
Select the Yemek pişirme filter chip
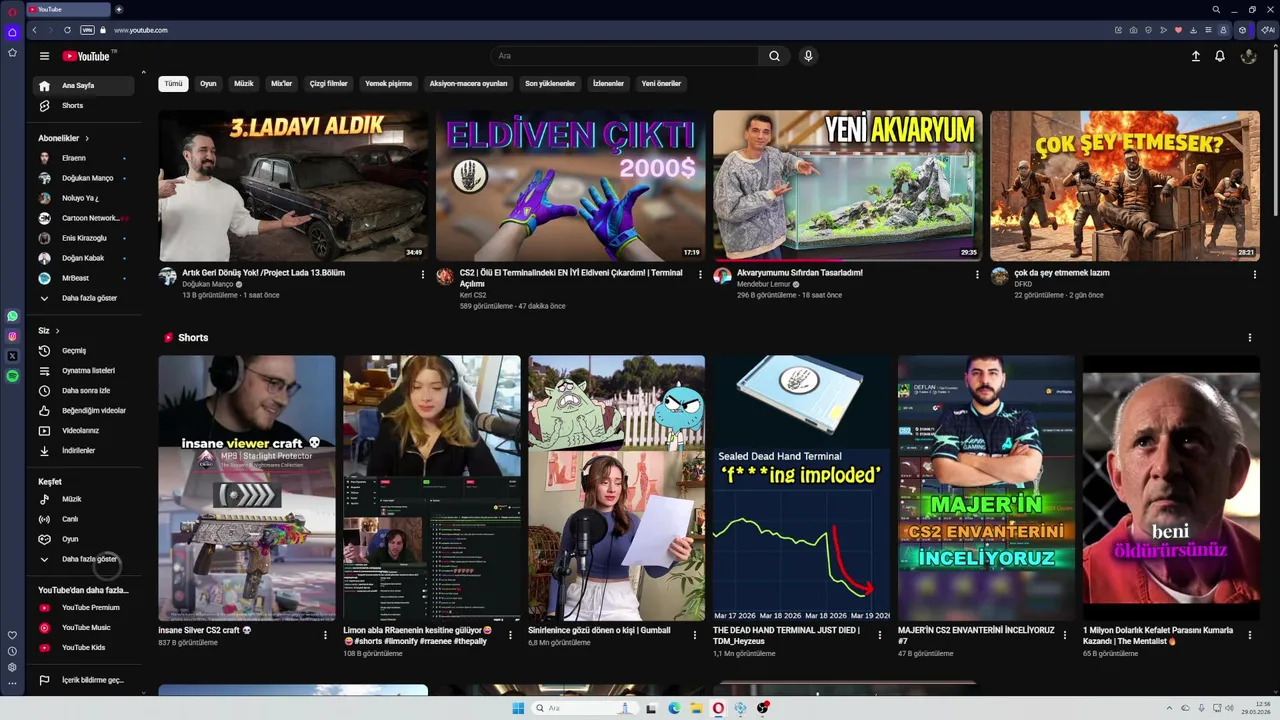click(x=388, y=84)
